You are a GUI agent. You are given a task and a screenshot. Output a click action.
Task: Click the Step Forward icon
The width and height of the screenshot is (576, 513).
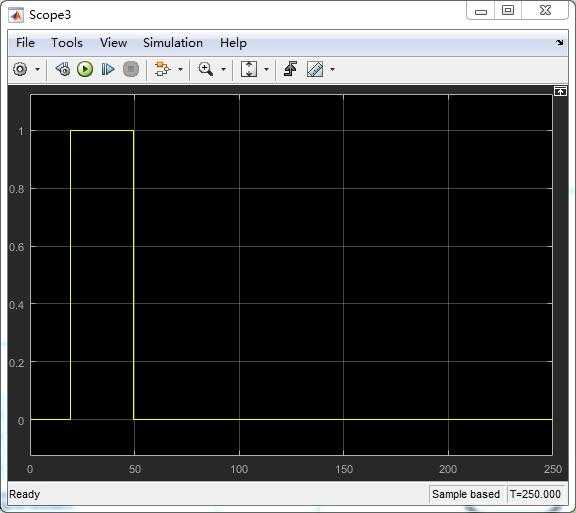coord(108,69)
